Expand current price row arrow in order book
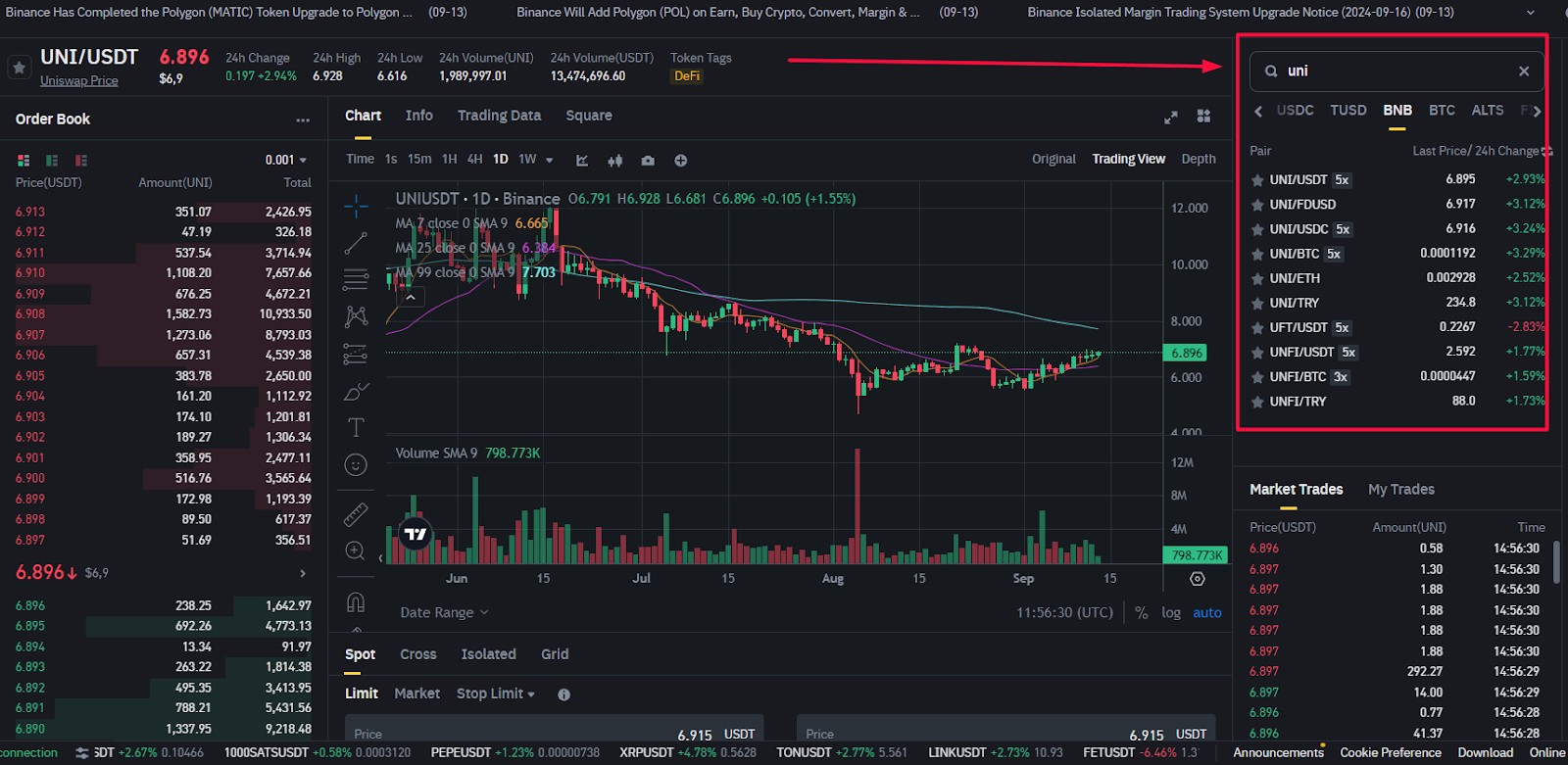This screenshot has width=1568, height=765. (x=303, y=573)
